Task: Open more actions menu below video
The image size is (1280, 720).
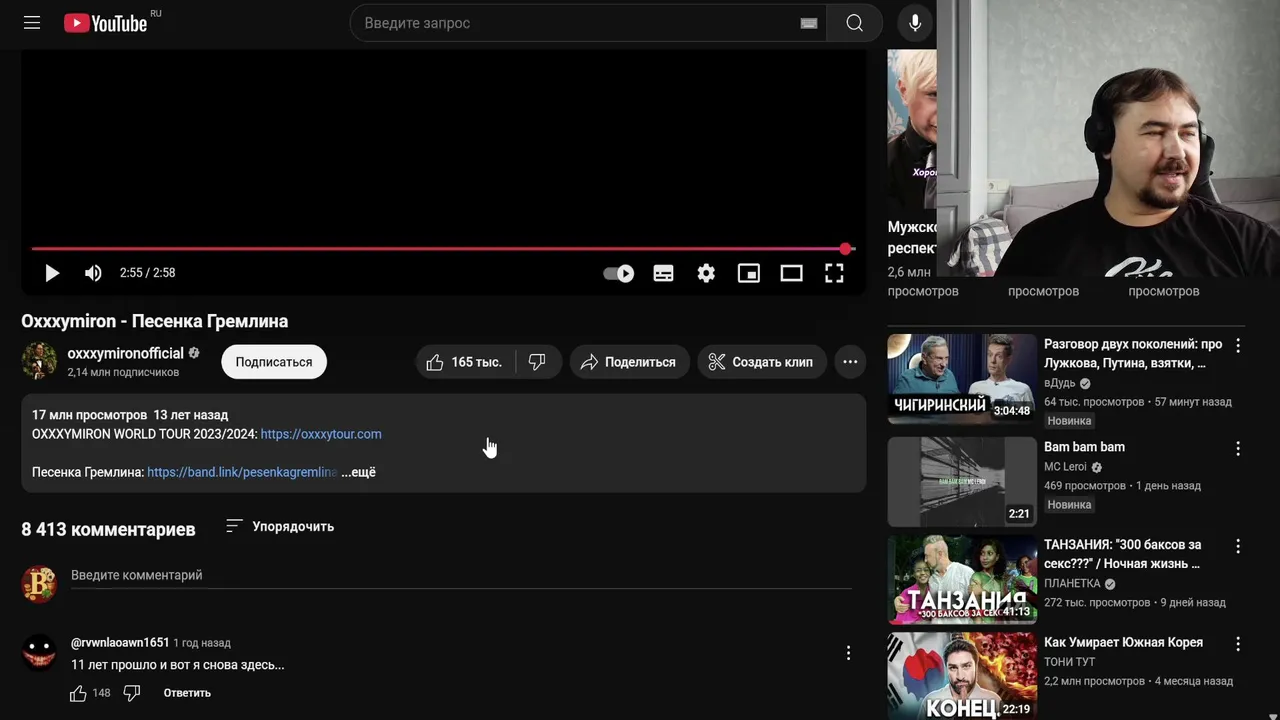Action: pos(850,362)
